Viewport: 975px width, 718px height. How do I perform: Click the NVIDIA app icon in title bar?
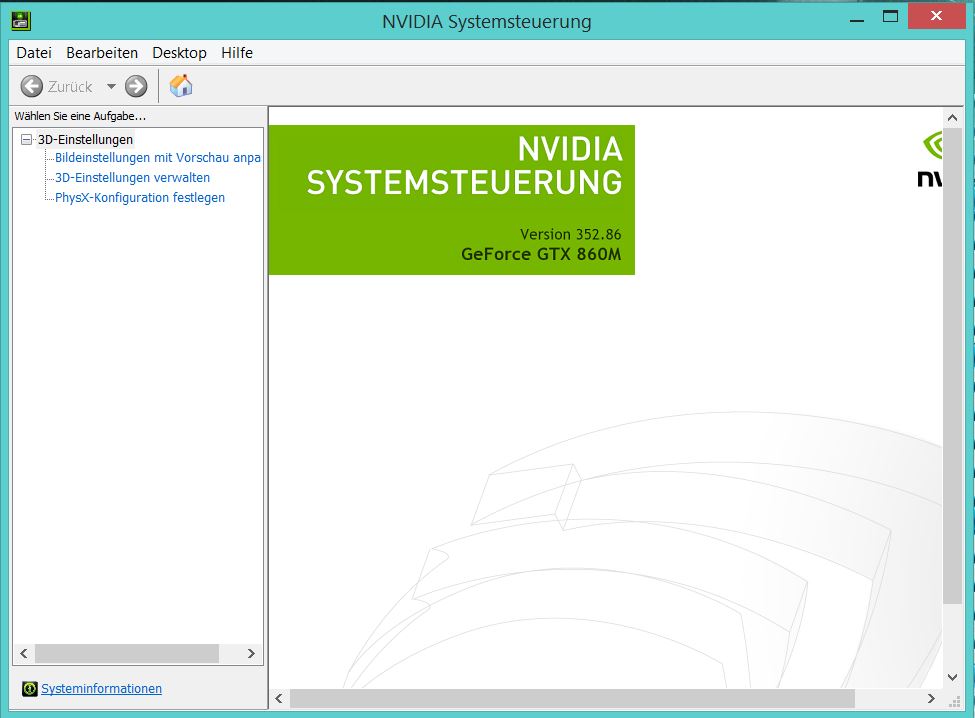pos(21,21)
